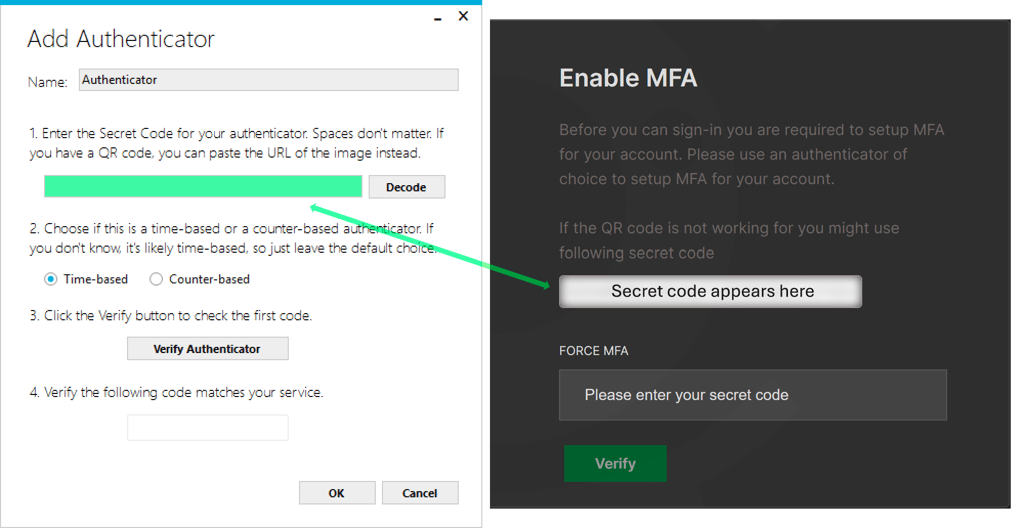
Task: Click the 'Add Authenticator' dialog title
Action: coord(121,40)
